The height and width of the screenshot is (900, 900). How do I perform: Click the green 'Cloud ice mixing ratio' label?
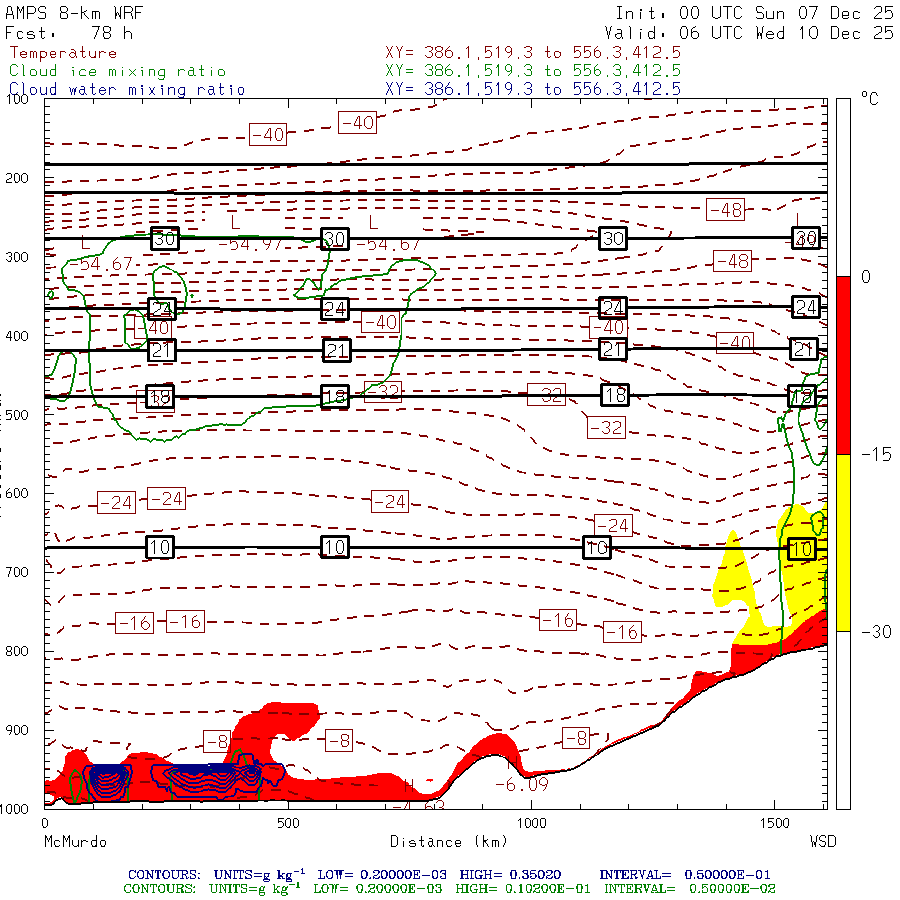(x=118, y=71)
